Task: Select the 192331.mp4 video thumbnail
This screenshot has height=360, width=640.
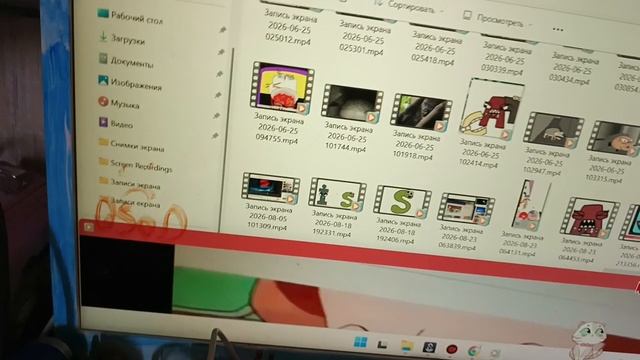Action: (x=338, y=195)
